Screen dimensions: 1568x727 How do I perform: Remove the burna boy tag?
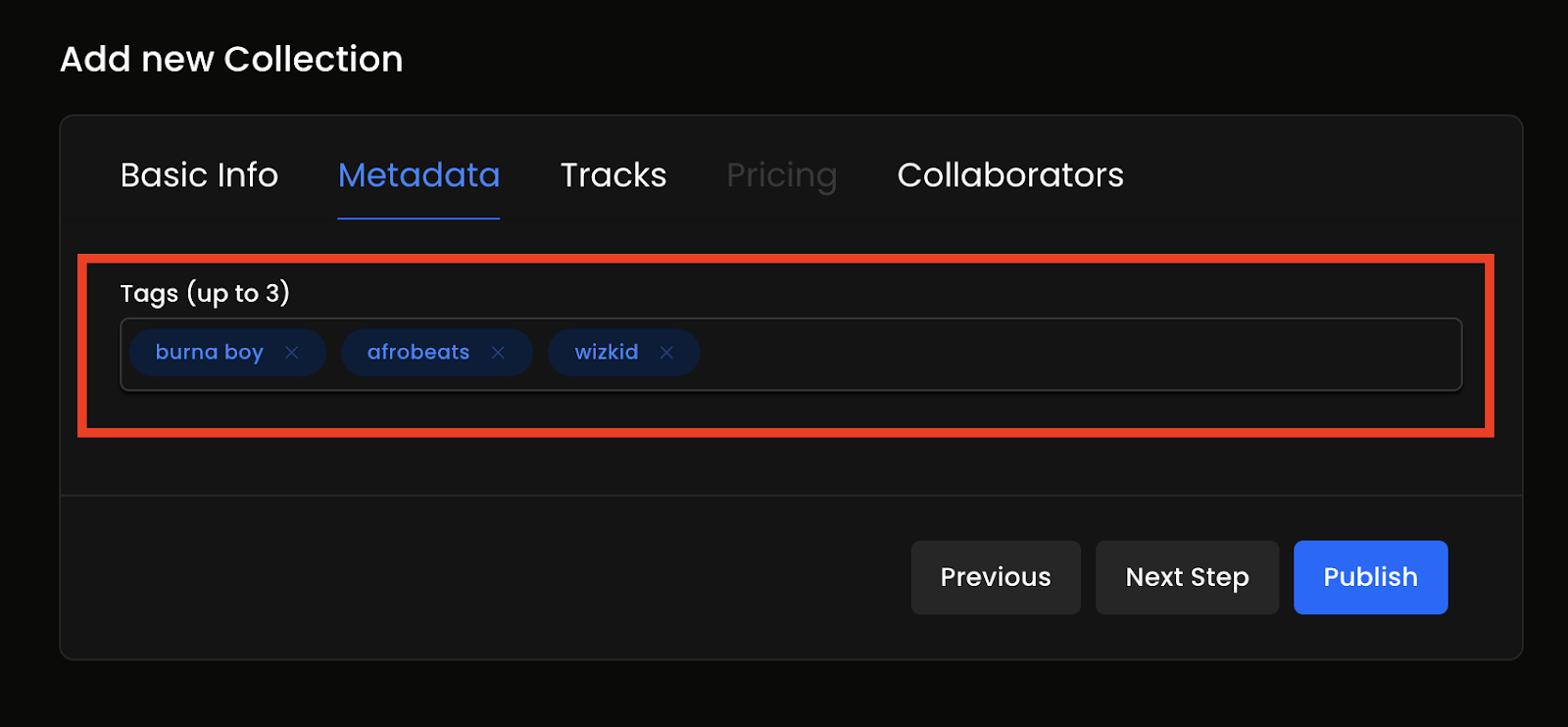291,353
